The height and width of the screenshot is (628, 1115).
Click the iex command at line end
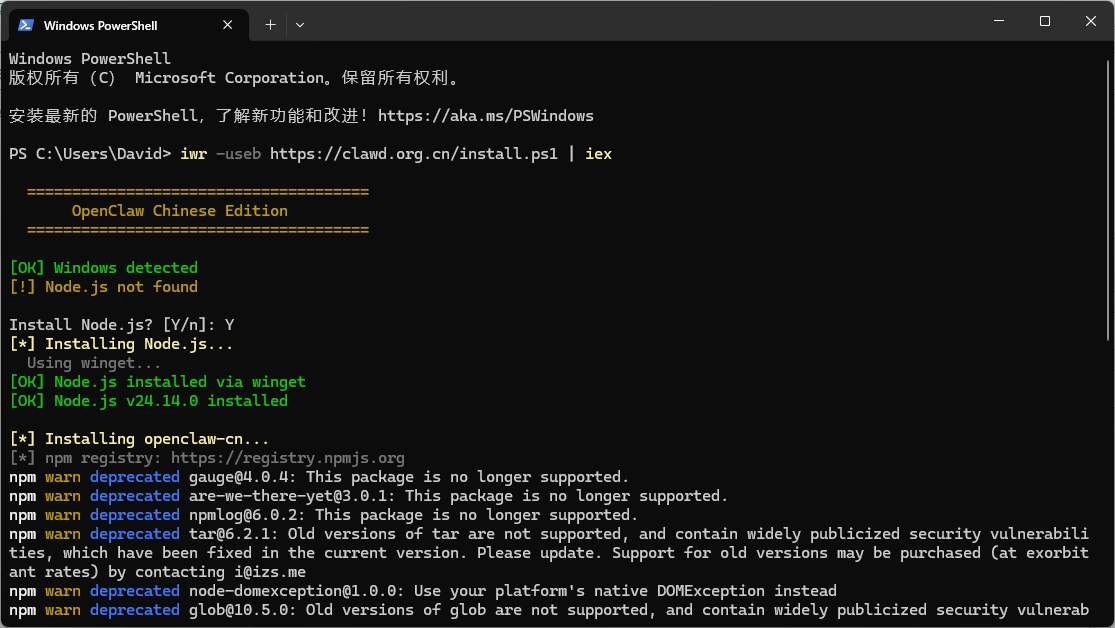pos(598,154)
